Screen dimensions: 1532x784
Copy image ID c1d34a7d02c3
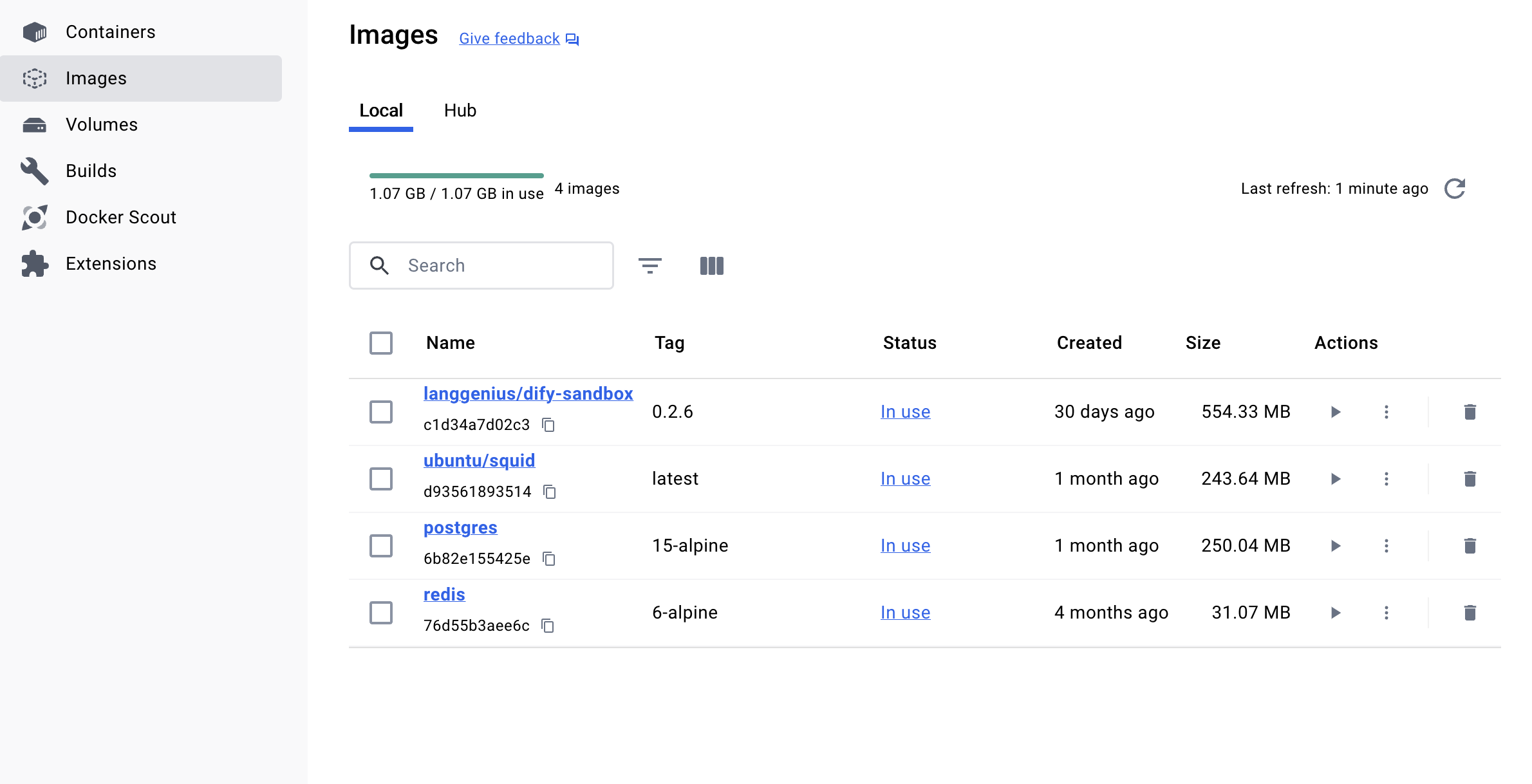548,425
